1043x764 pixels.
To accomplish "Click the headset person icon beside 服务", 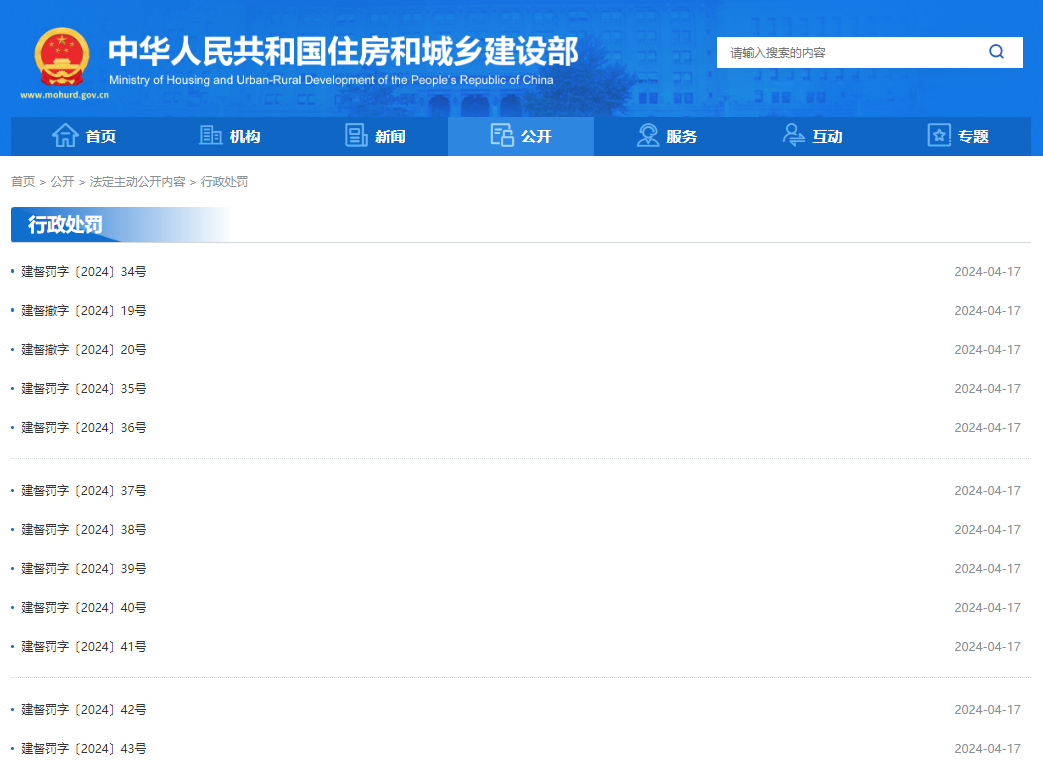I will coord(647,135).
